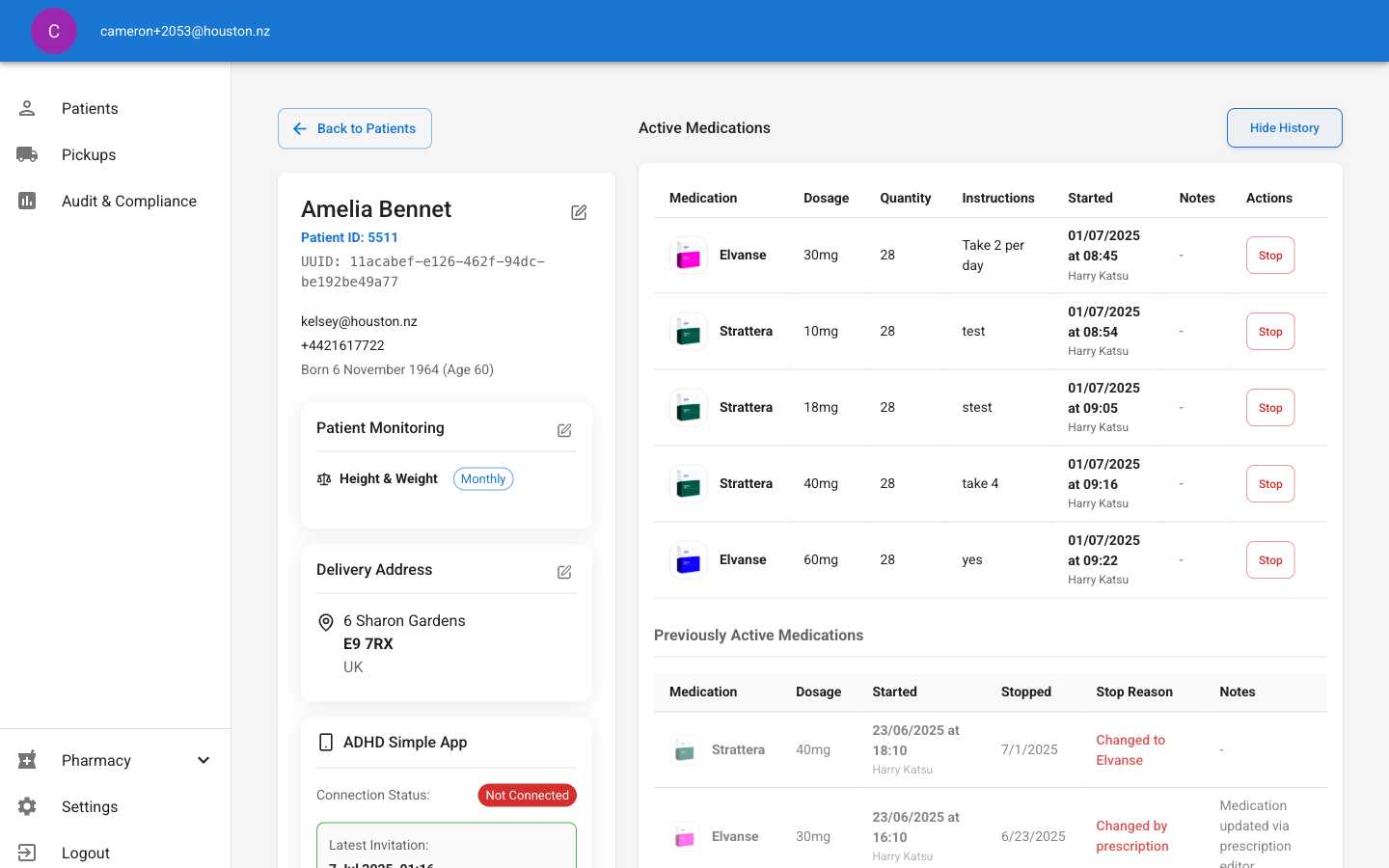Click Patient ID: 5511 text
Image resolution: width=1389 pixels, height=868 pixels.
pos(349,237)
